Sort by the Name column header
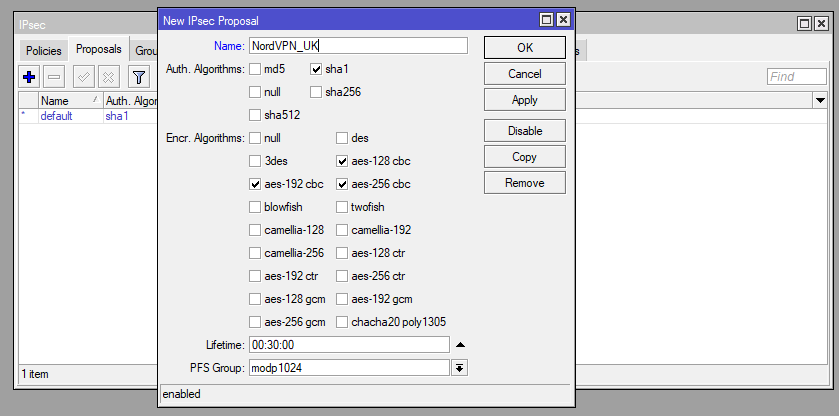 tap(71, 100)
